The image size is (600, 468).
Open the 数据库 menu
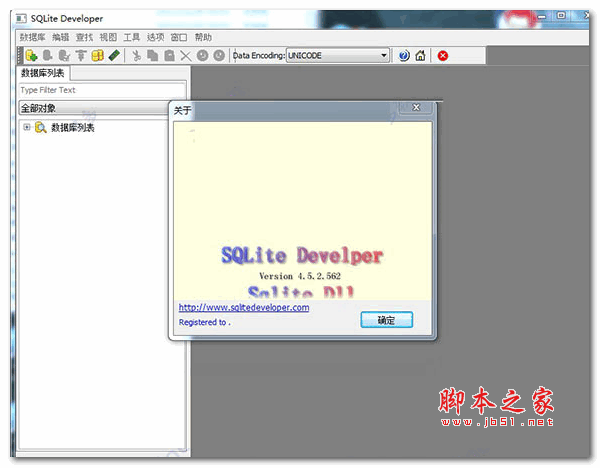tap(33, 37)
